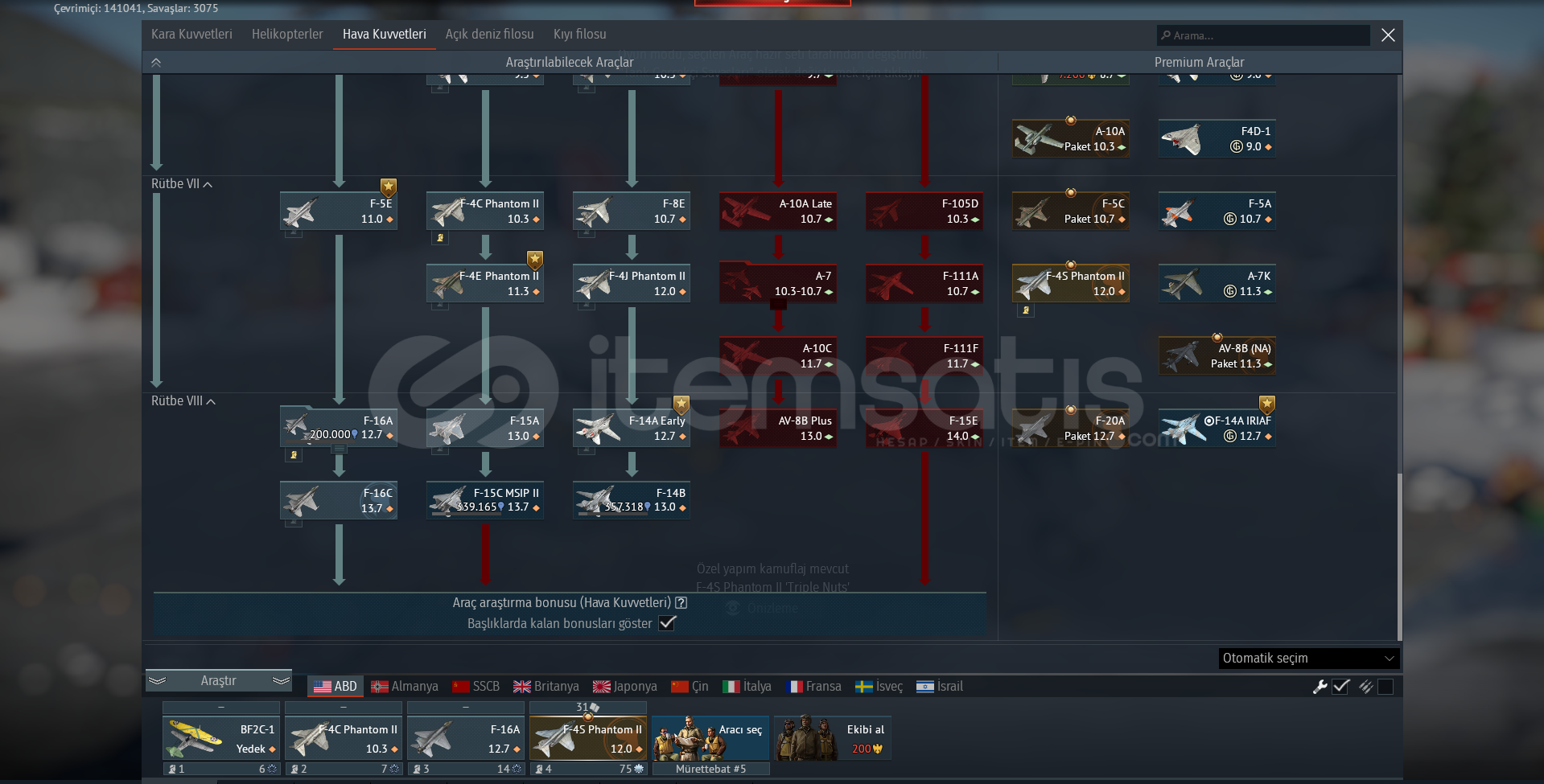Select premium F-14A IRIAF aircraft
1544x784 pixels.
click(1217, 428)
